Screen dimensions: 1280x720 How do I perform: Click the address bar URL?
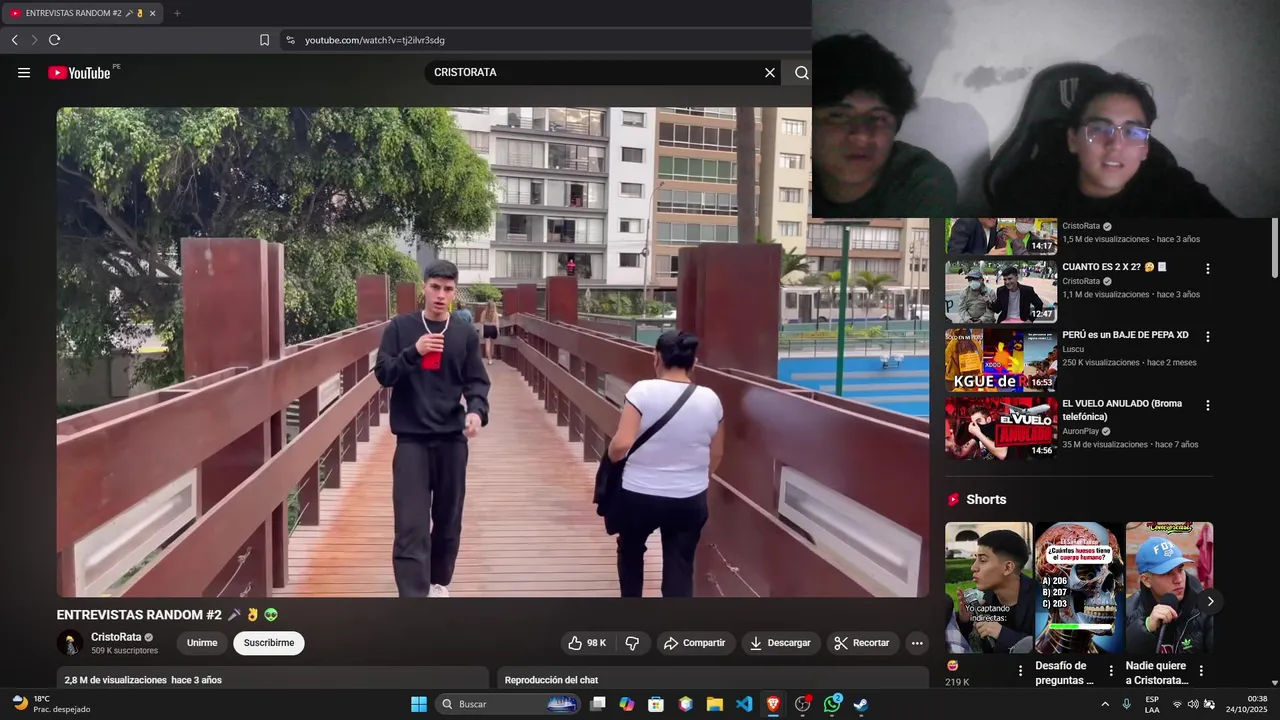(375, 40)
